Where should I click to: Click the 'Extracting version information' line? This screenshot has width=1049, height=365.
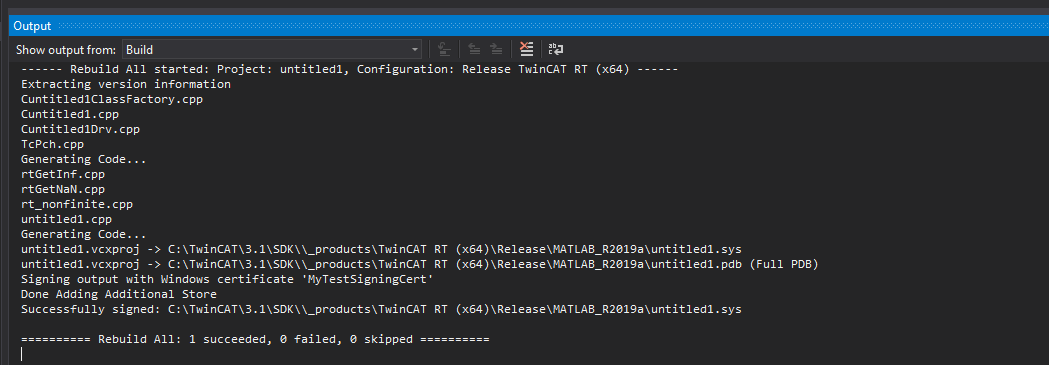point(126,85)
